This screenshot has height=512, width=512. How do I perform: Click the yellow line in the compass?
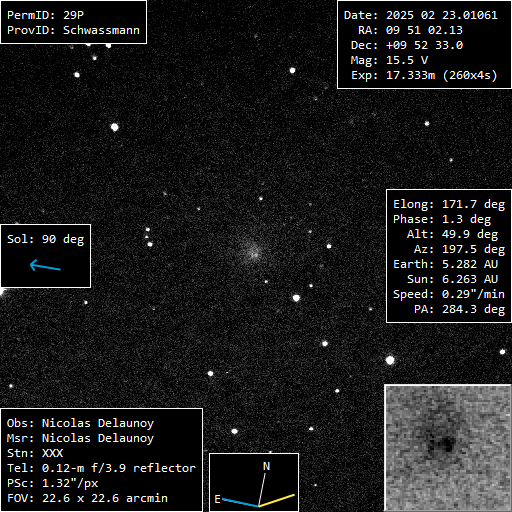point(277,501)
